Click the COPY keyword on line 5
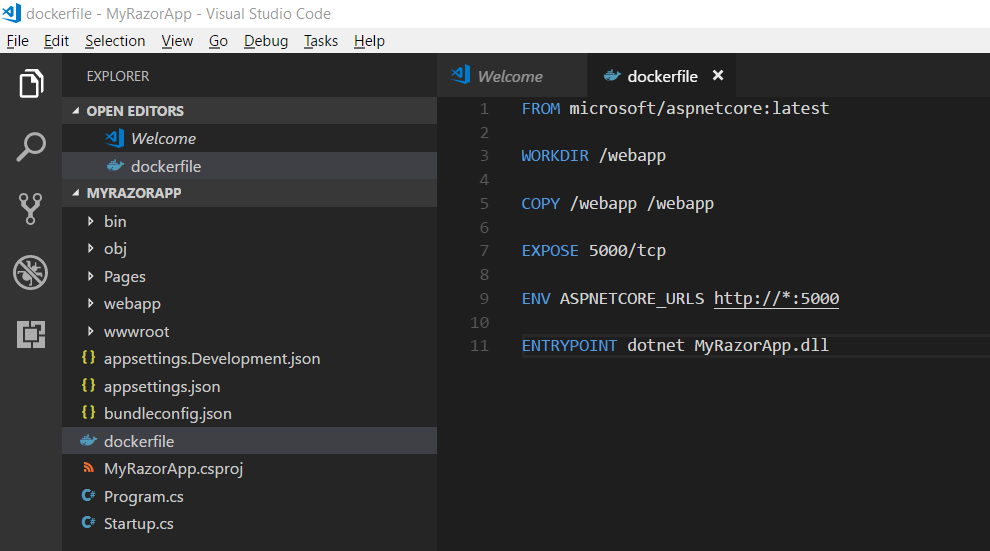This screenshot has height=551, width=990. 540,203
